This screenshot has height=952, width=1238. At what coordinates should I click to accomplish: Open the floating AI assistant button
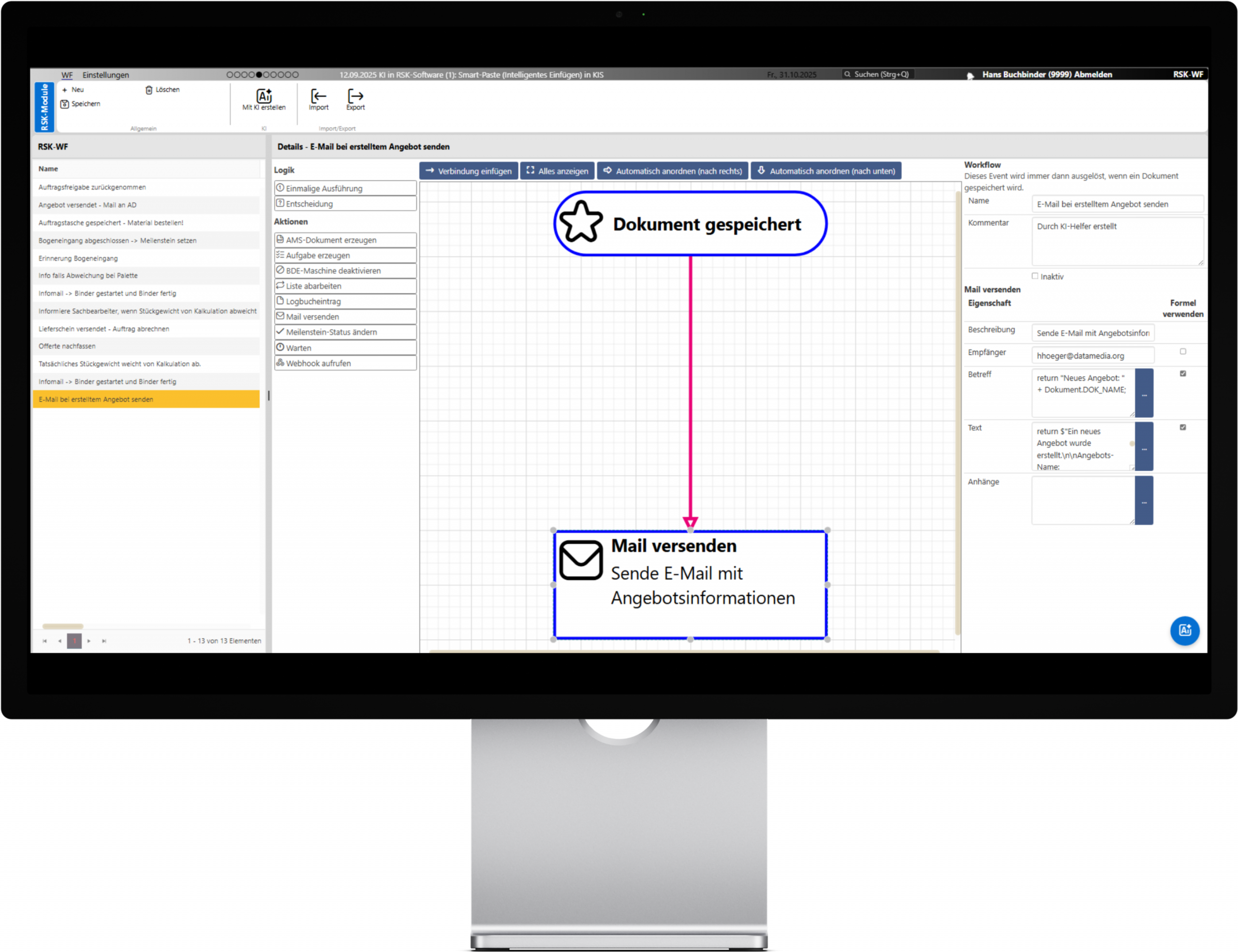coord(1184,630)
